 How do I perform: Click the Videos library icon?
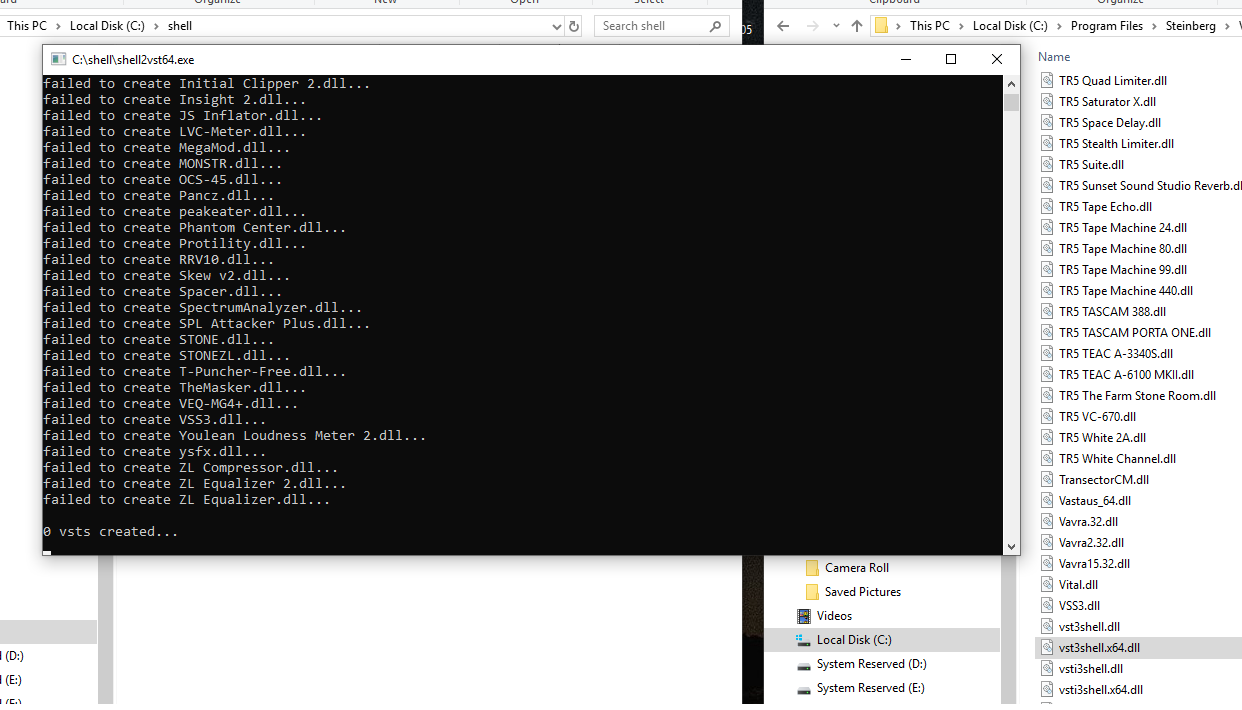pyautogui.click(x=804, y=616)
